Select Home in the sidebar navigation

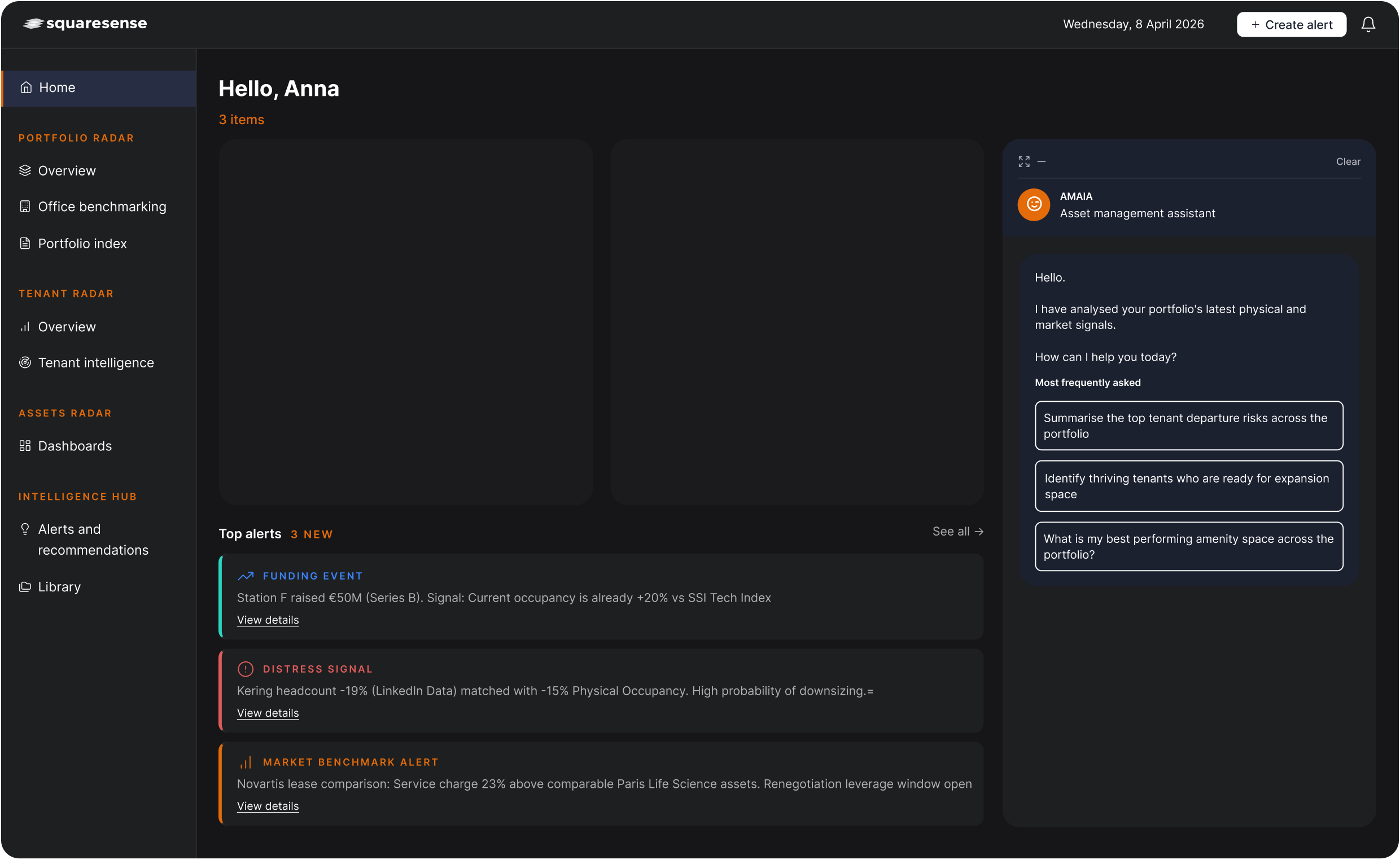56,87
